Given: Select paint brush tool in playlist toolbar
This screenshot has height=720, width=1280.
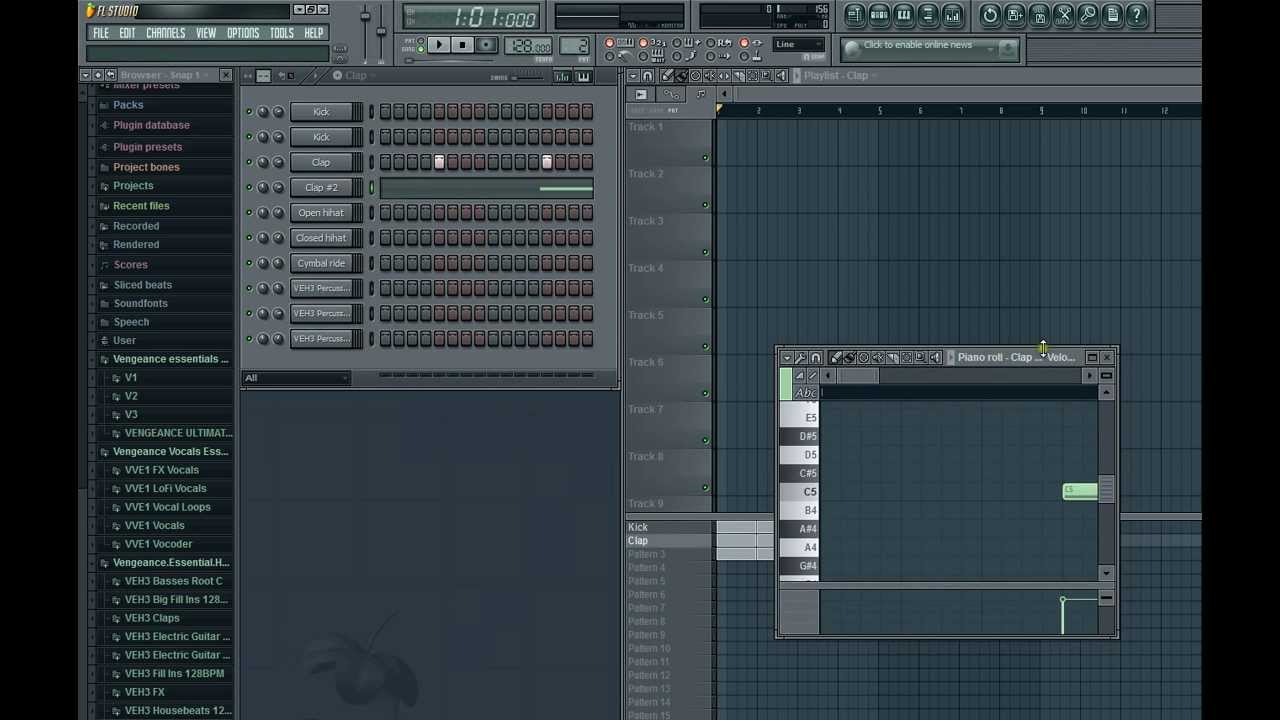Looking at the screenshot, I should tap(681, 76).
